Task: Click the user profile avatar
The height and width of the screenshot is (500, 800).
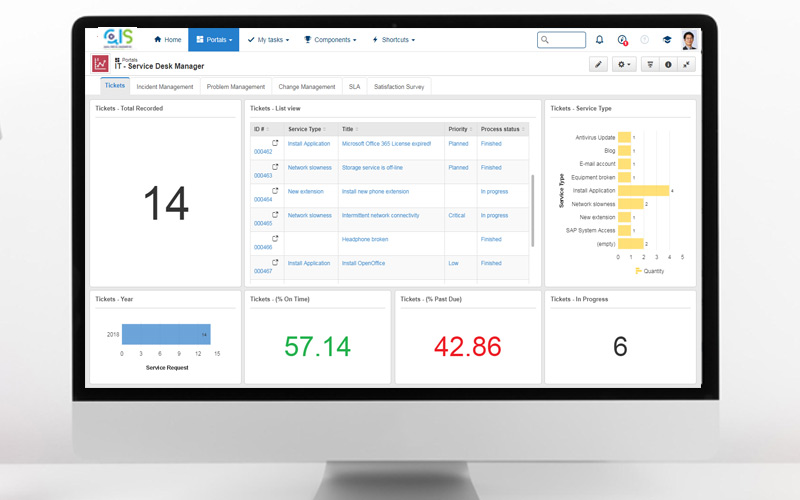Action: coord(690,40)
